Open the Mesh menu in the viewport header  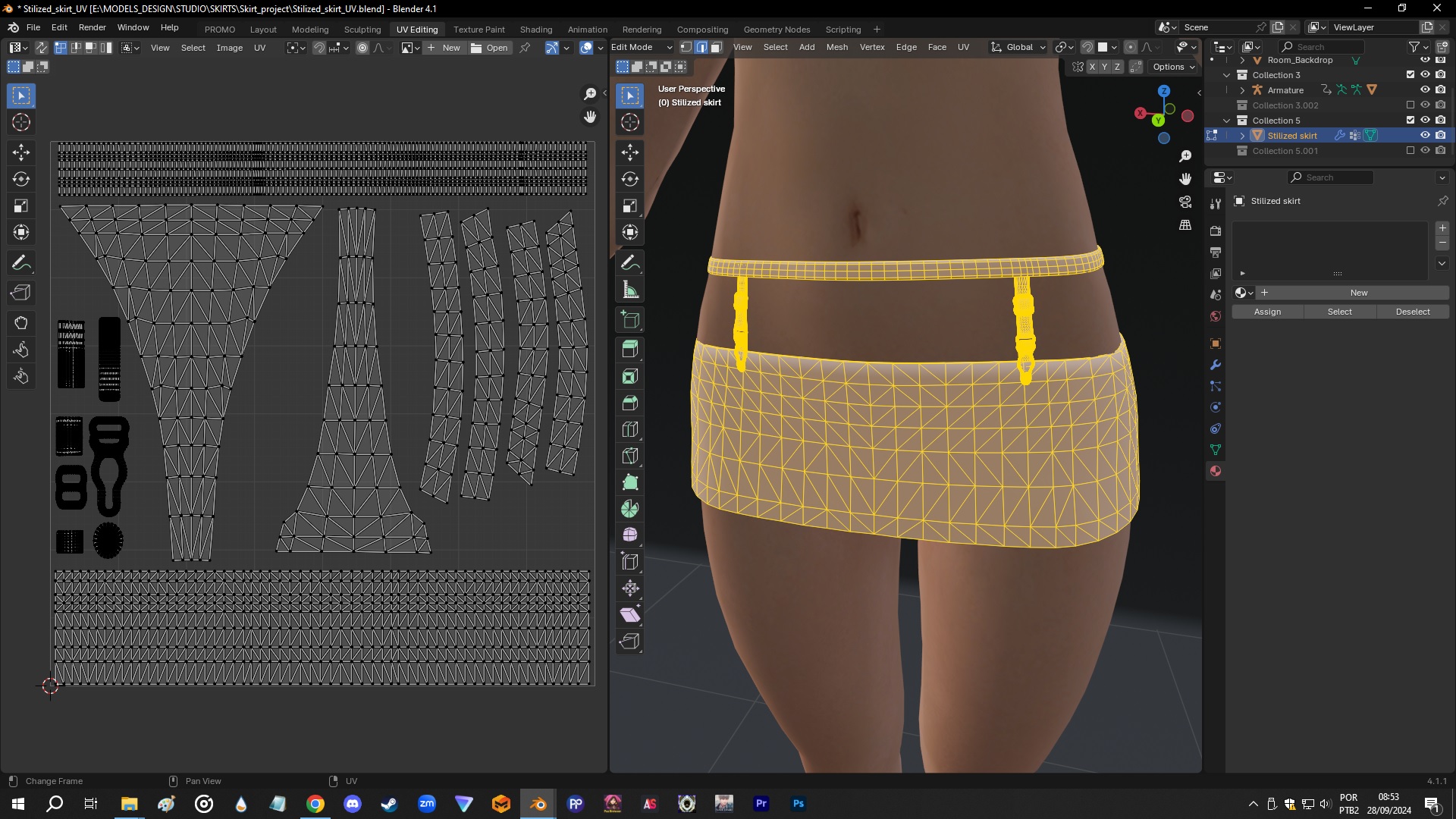[837, 46]
